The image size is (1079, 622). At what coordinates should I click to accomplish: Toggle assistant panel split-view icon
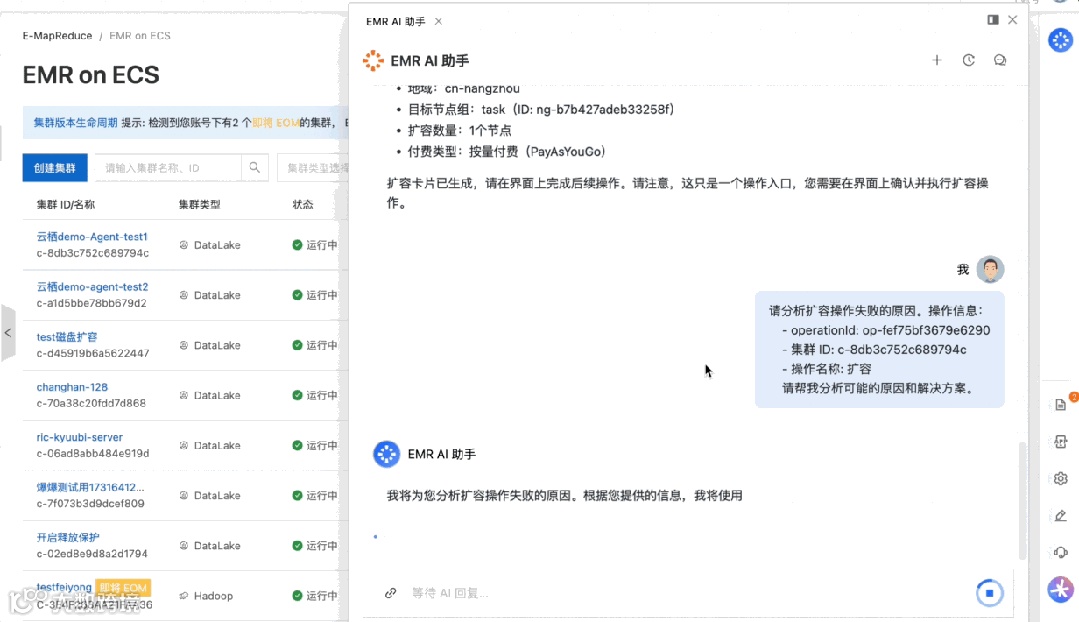992,20
